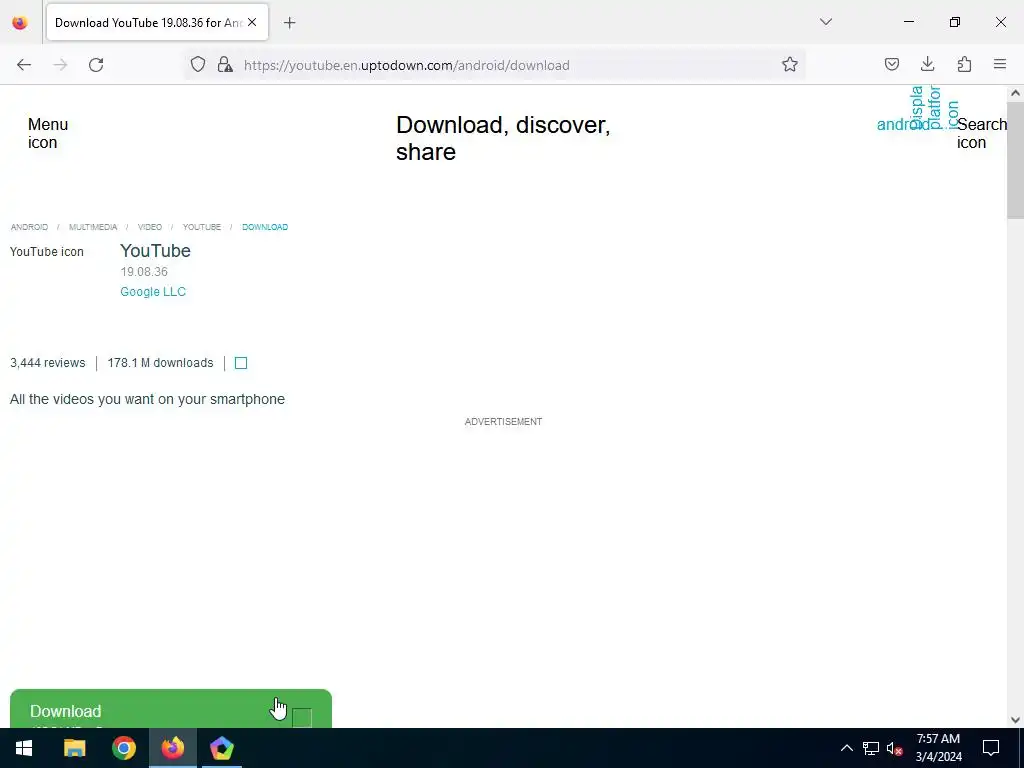Click the 3,444 reviews text
The image size is (1024, 768).
click(x=48, y=363)
